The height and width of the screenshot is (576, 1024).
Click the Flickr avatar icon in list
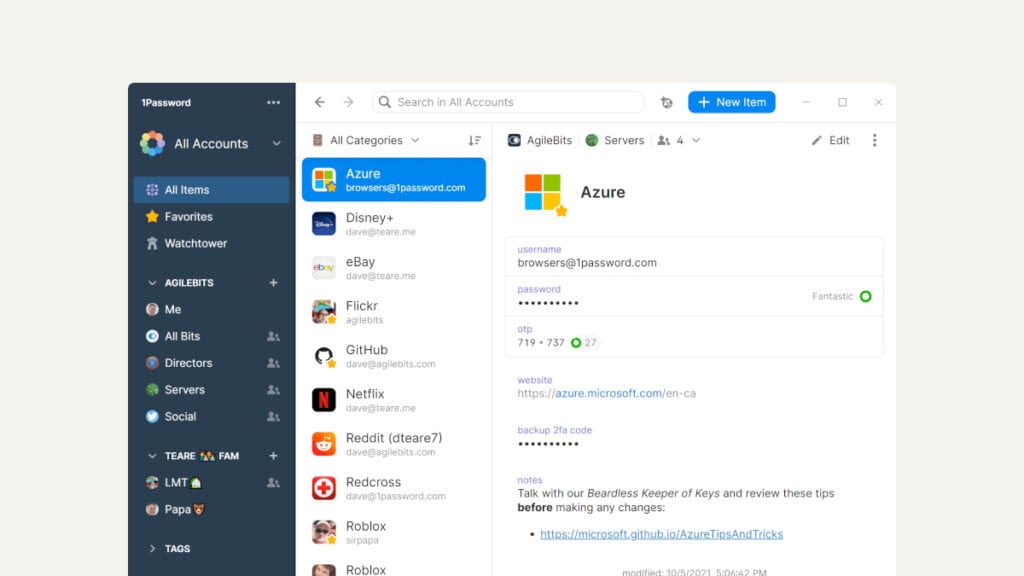tap(324, 312)
